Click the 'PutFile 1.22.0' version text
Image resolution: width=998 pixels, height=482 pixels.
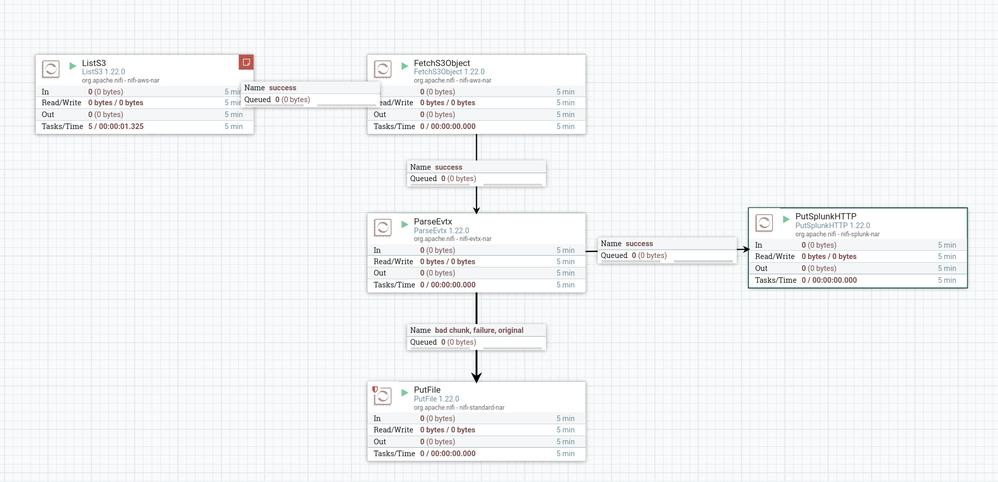(x=436, y=399)
